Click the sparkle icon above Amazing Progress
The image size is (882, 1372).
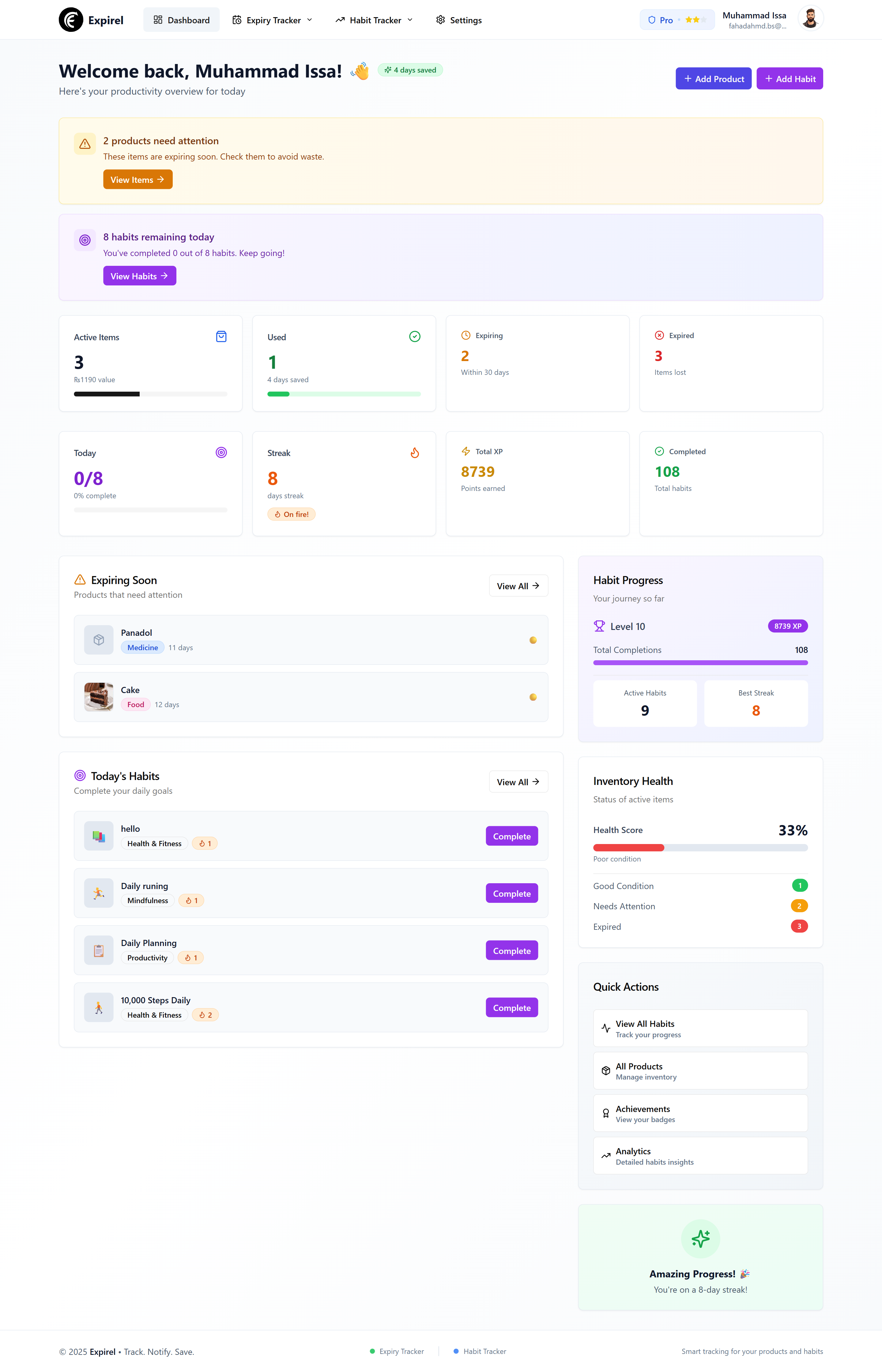(700, 1238)
